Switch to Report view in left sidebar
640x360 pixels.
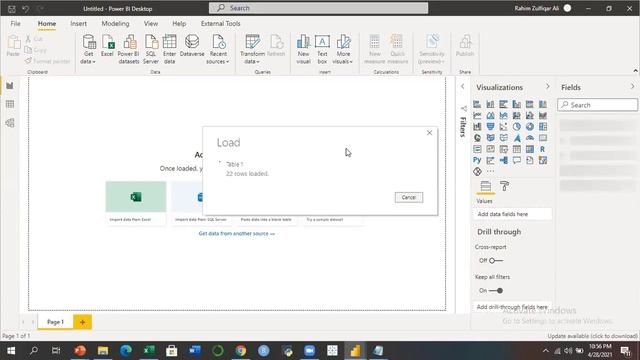tap(10, 86)
